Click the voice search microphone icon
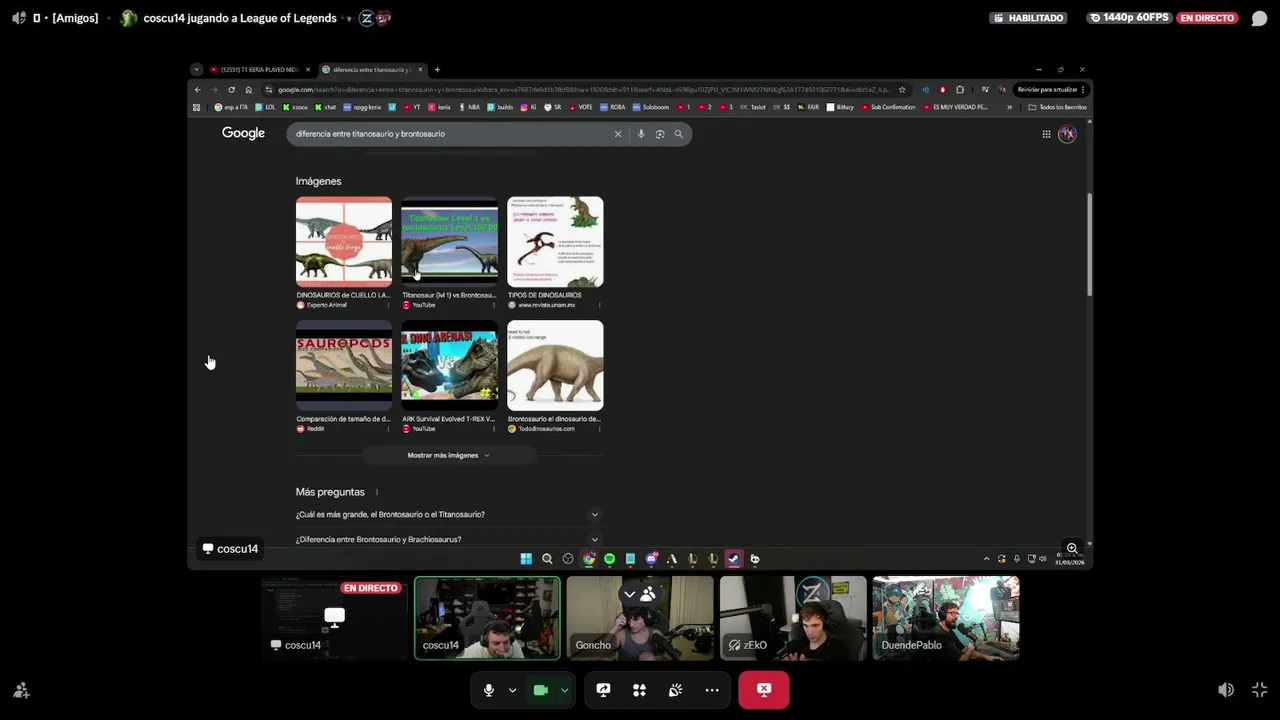 point(641,134)
